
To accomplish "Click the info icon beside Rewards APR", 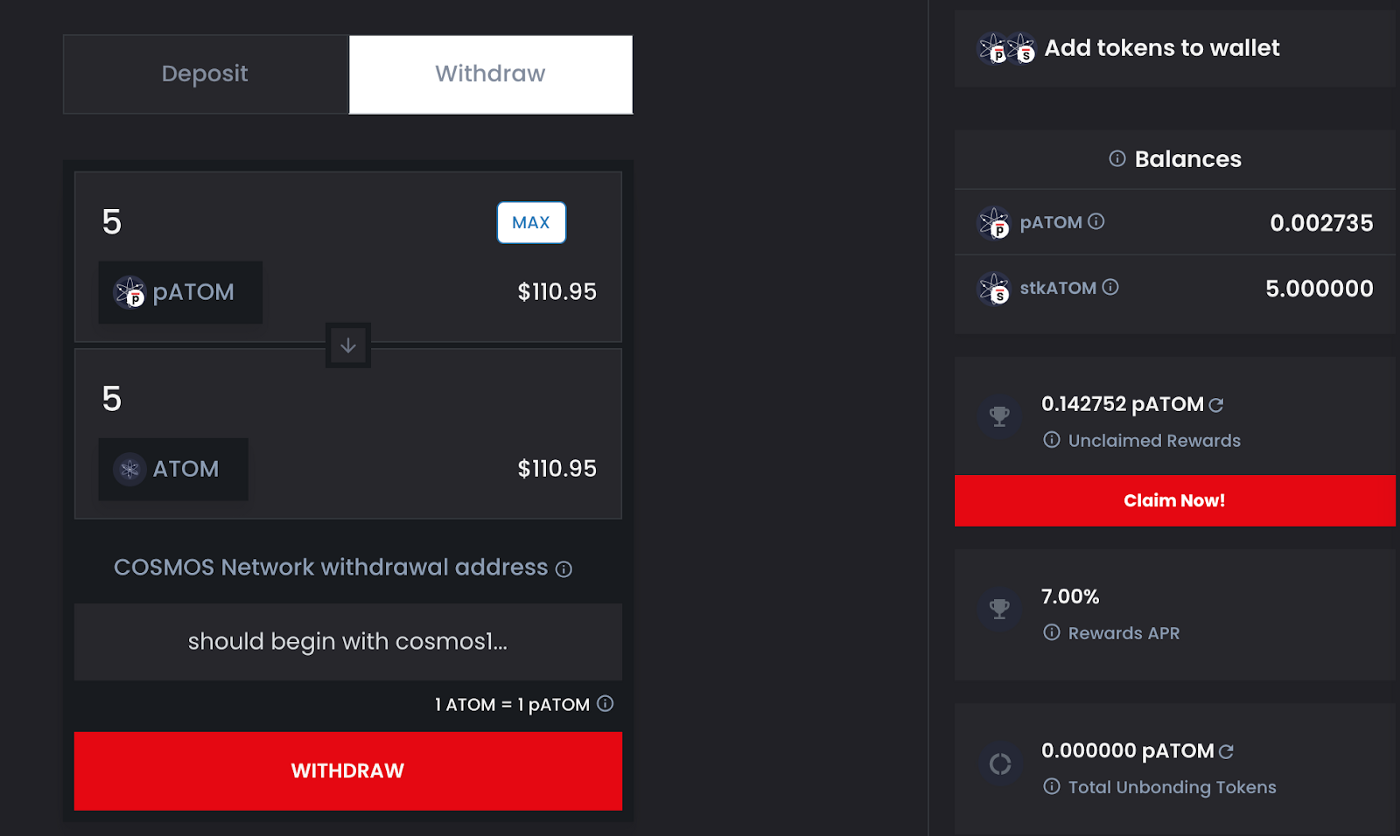I will (1052, 632).
